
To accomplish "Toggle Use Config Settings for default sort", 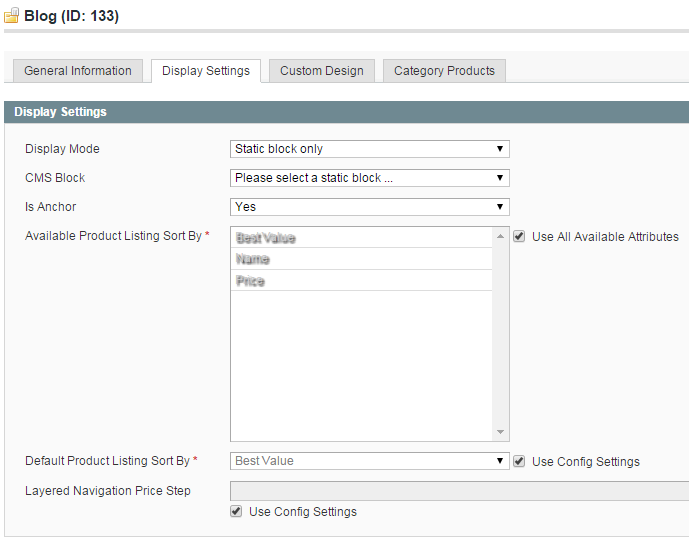I will click(519, 461).
